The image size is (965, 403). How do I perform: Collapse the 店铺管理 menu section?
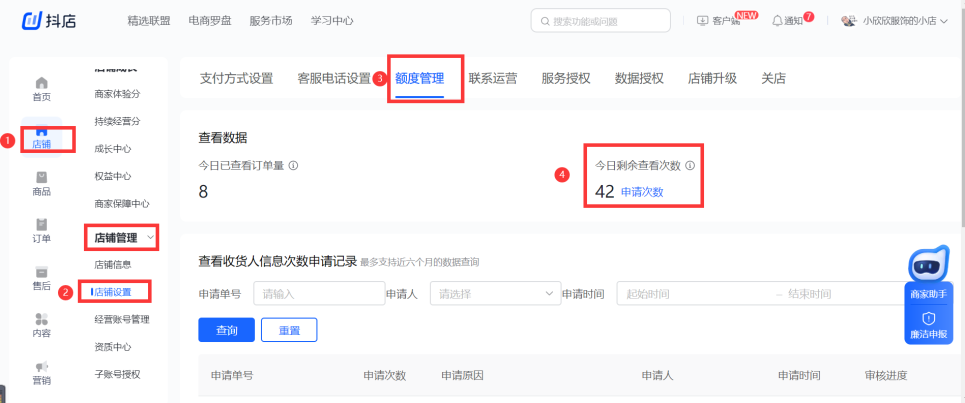coord(151,237)
